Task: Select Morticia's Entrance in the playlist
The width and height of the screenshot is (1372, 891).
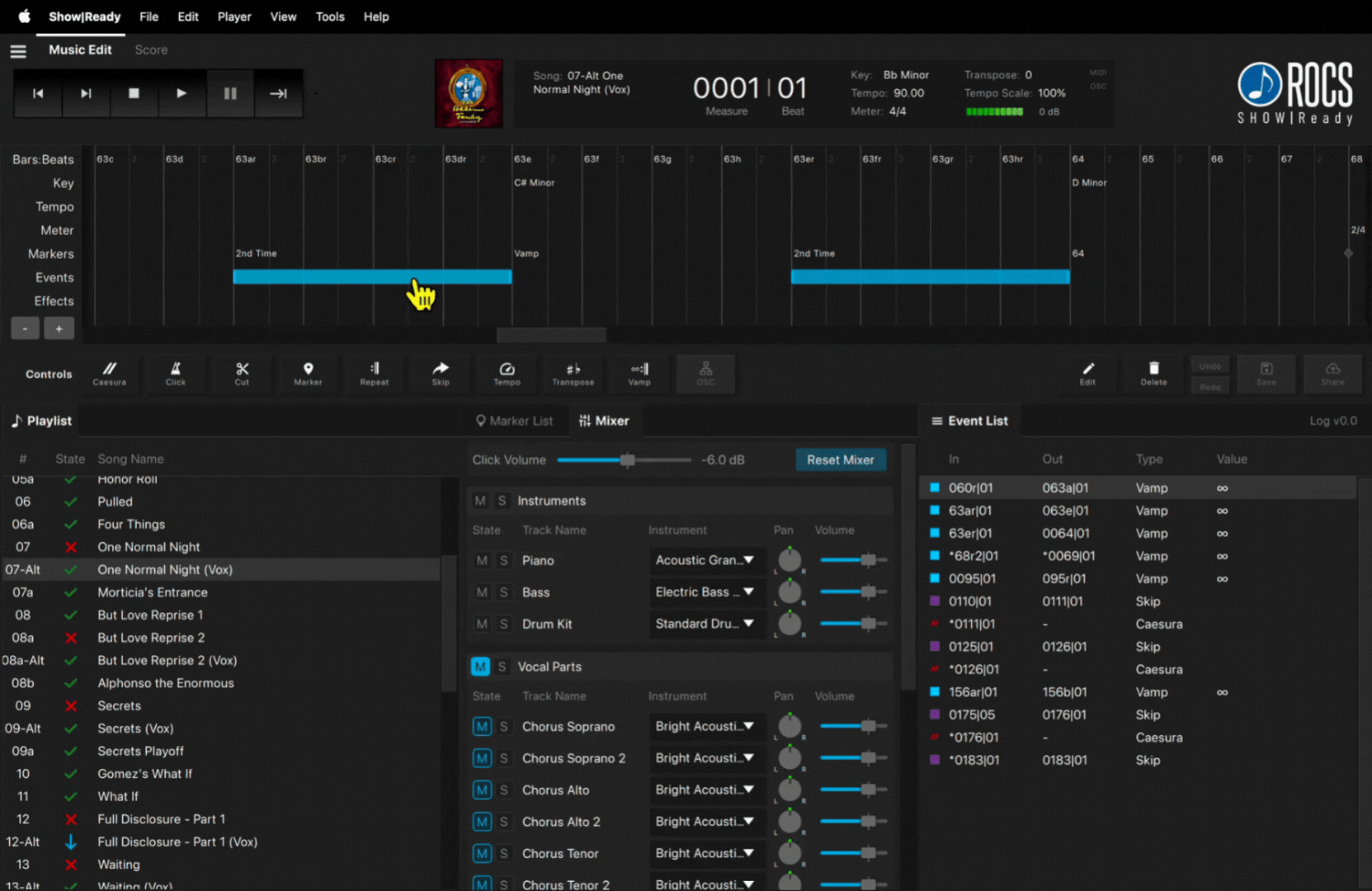Action: 153,592
